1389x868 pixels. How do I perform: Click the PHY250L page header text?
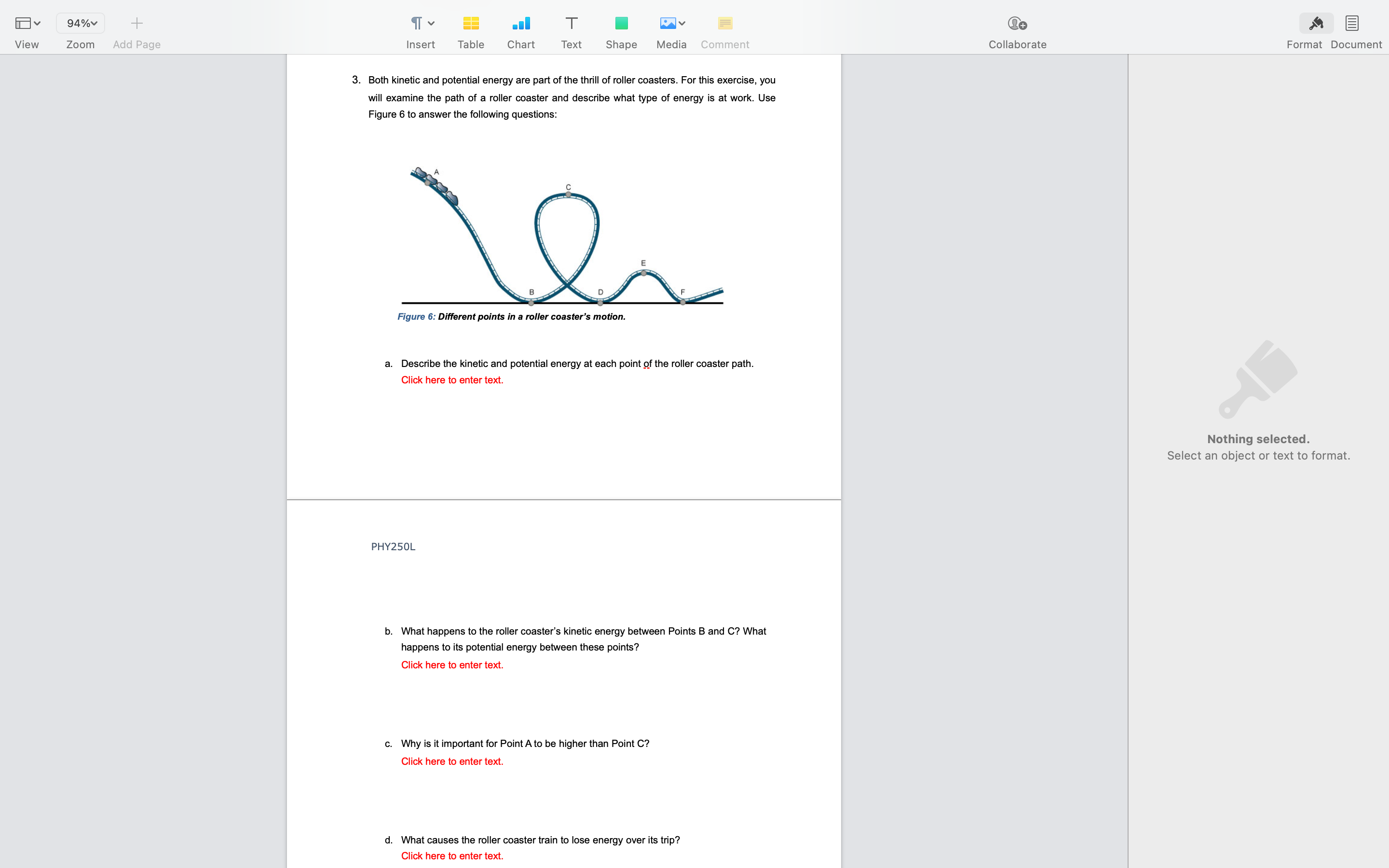(393, 546)
